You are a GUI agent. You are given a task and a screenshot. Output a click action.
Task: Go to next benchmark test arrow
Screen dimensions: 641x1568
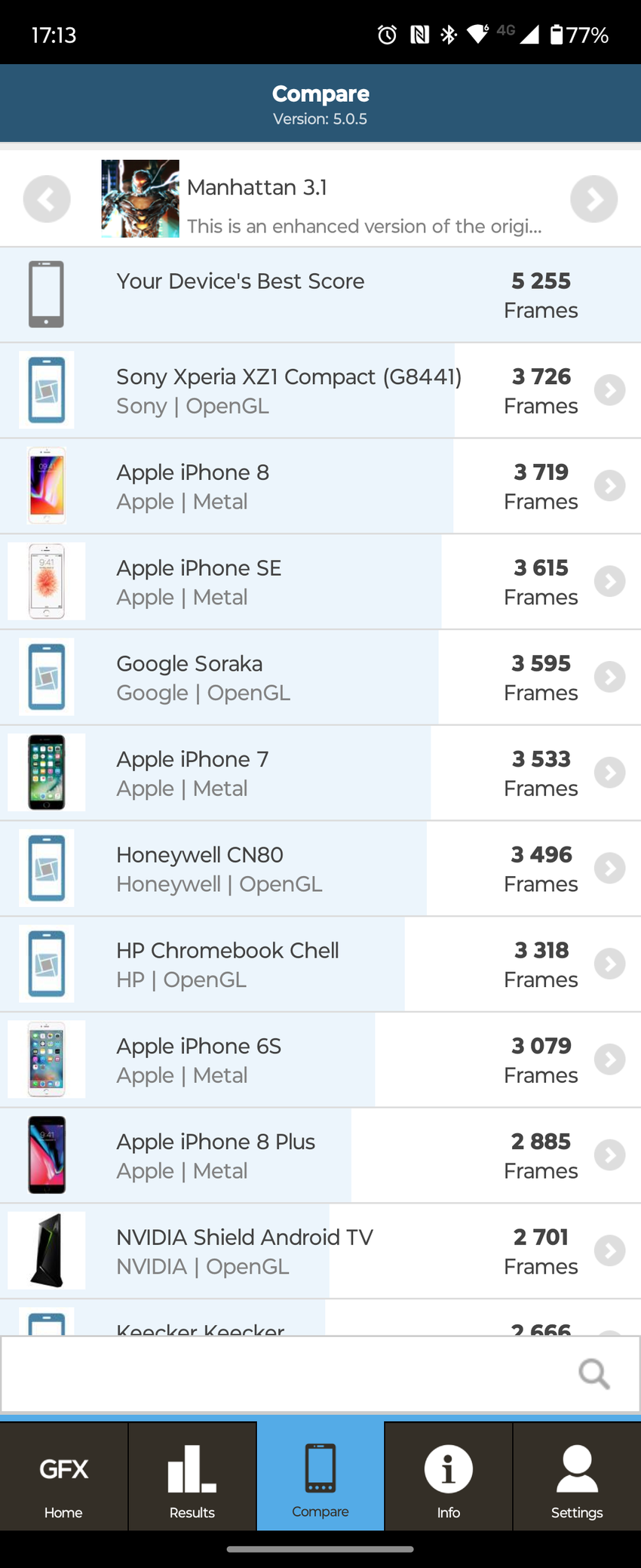pos(593,199)
